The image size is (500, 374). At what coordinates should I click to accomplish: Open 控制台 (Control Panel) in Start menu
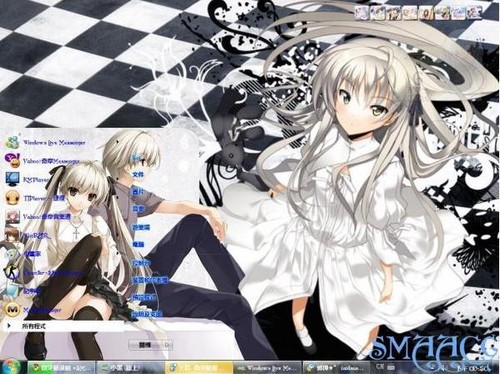coord(141,263)
